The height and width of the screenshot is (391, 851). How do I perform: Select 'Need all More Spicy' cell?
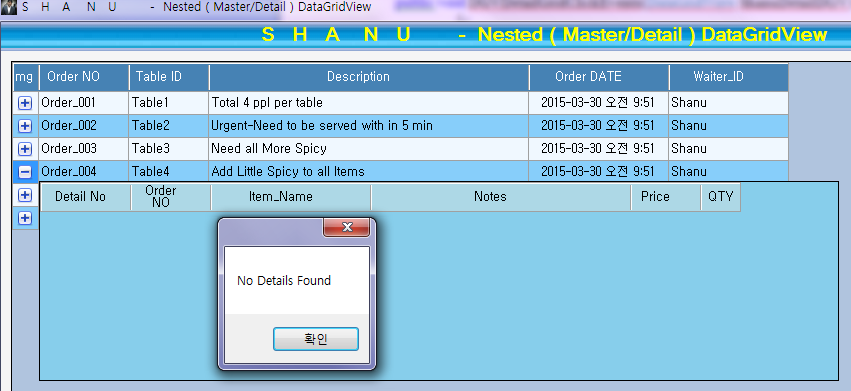[x=369, y=149]
